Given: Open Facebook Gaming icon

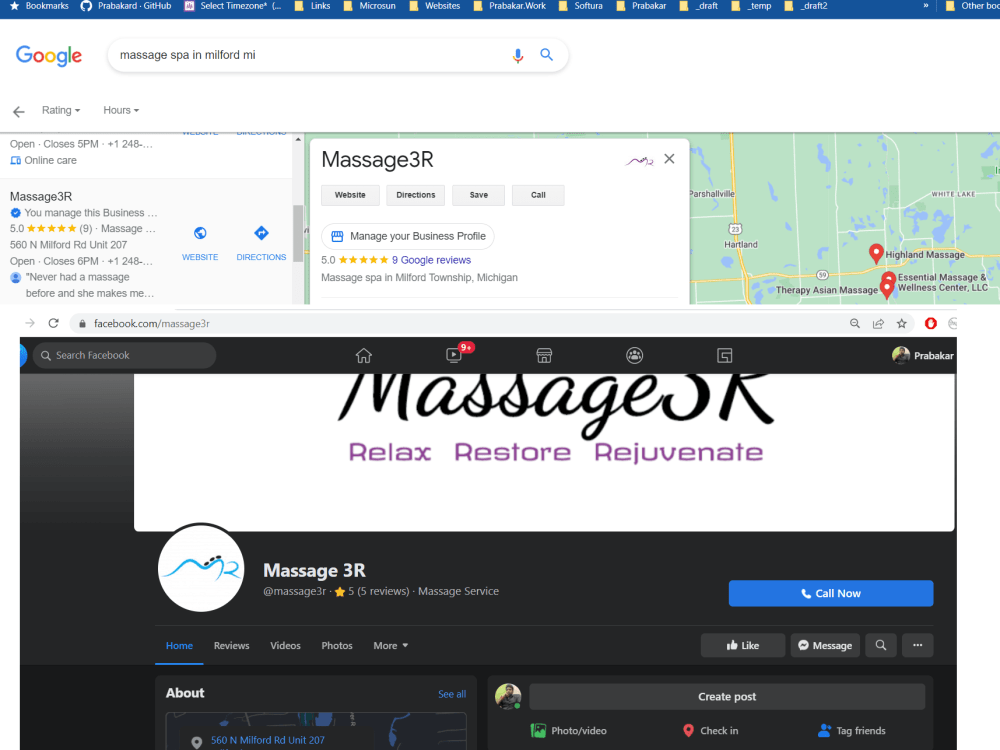Looking at the screenshot, I should (724, 355).
